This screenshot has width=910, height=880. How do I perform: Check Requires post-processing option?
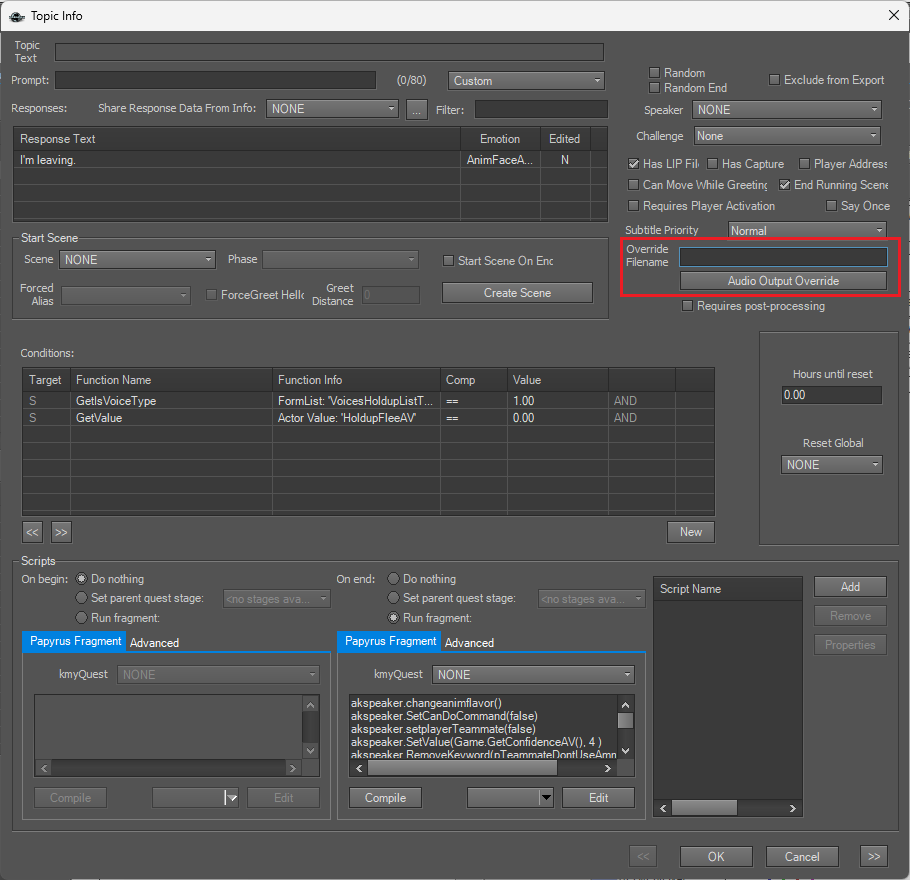(x=687, y=306)
